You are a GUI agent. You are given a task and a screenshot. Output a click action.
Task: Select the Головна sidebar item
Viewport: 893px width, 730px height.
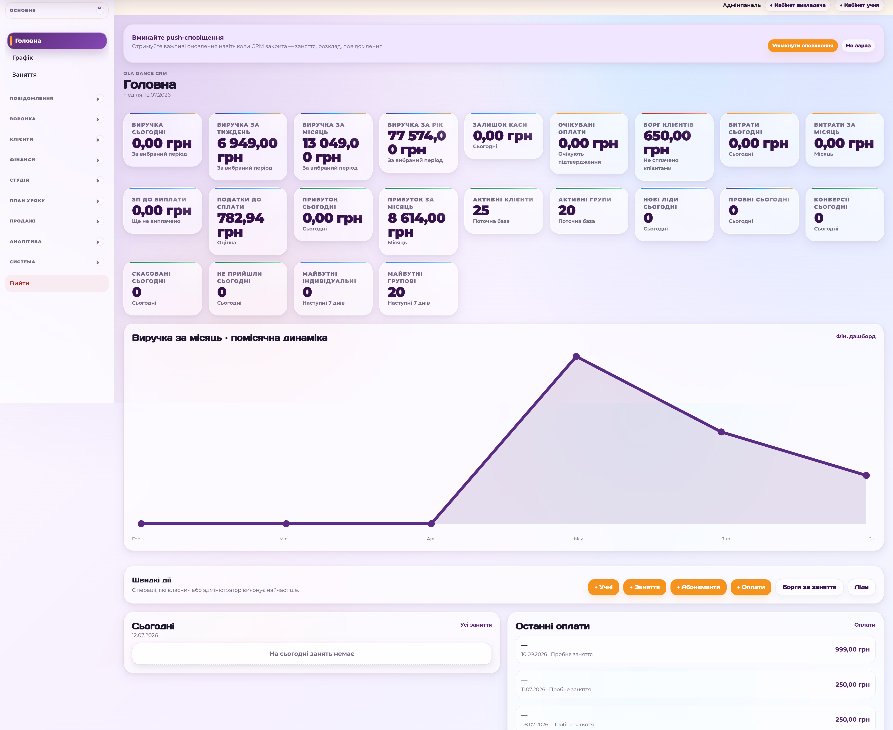[57, 41]
